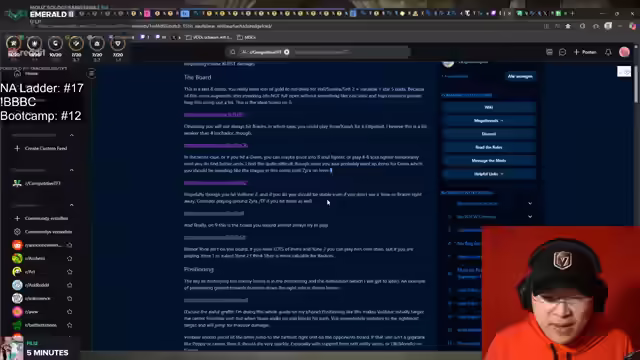Open the green second community icon

pos(17,258)
